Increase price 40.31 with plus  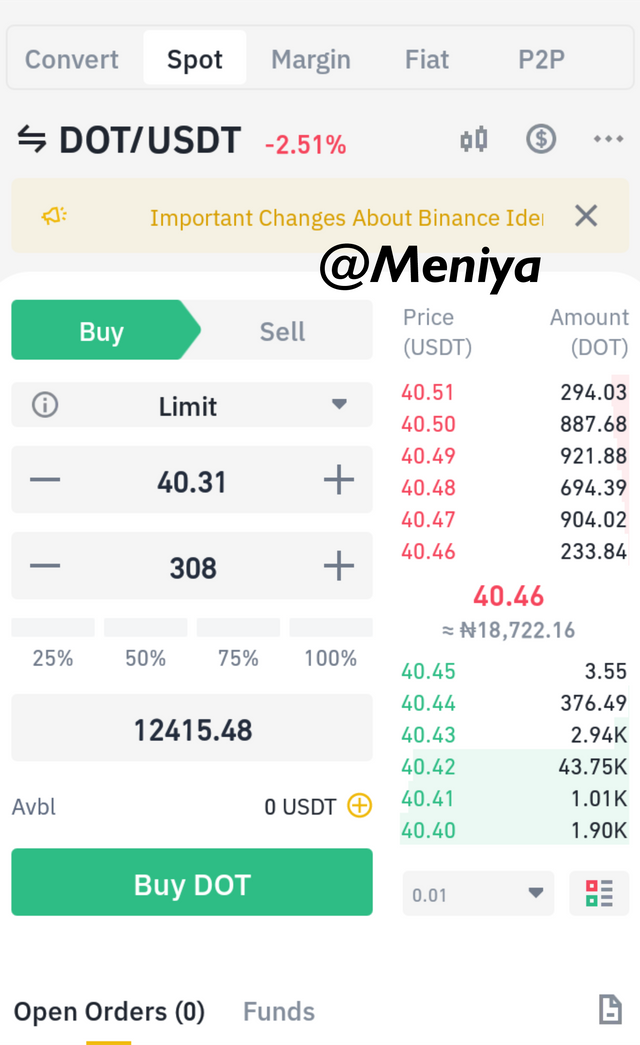coord(339,480)
